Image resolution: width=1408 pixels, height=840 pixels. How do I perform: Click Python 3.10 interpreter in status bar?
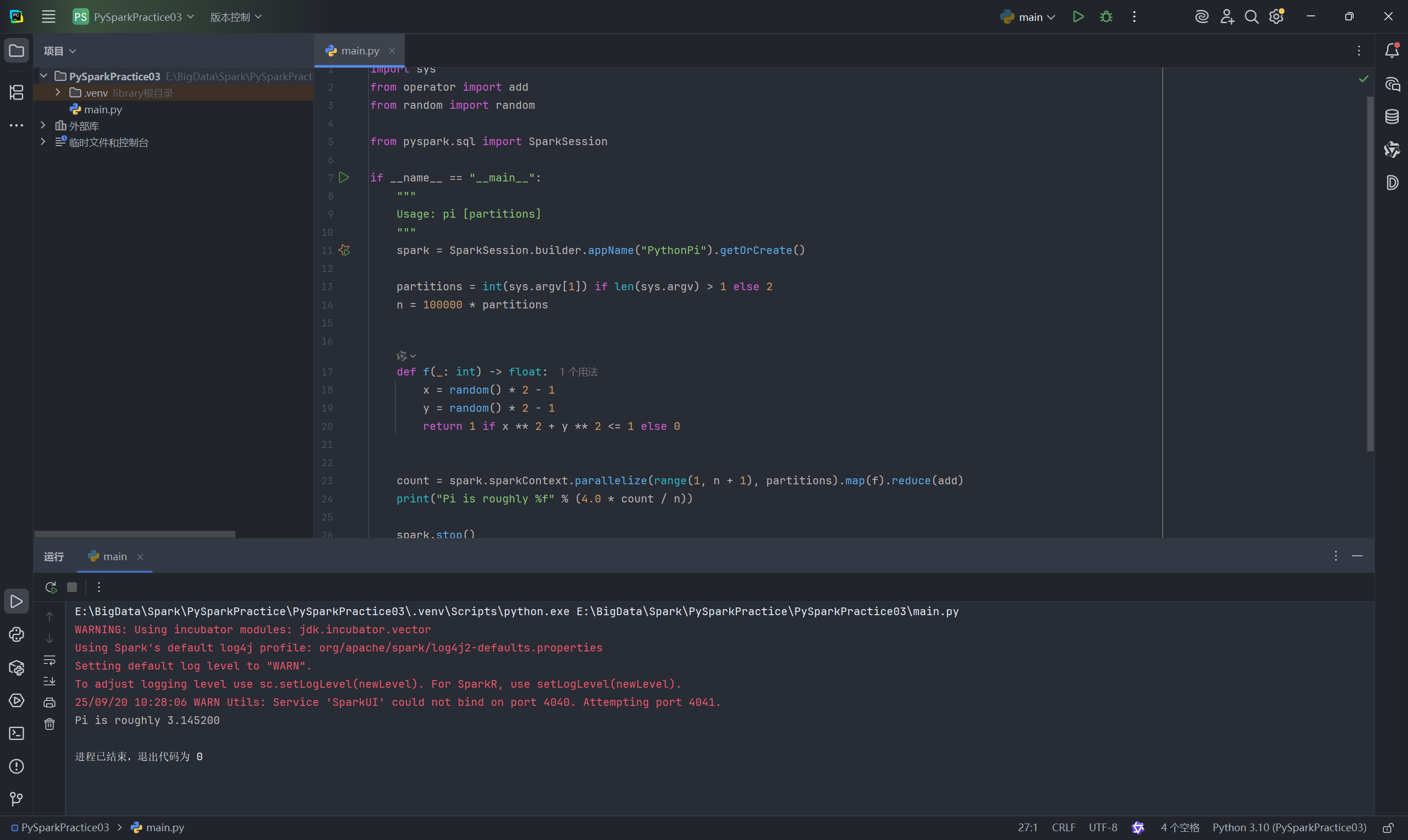[x=1289, y=827]
